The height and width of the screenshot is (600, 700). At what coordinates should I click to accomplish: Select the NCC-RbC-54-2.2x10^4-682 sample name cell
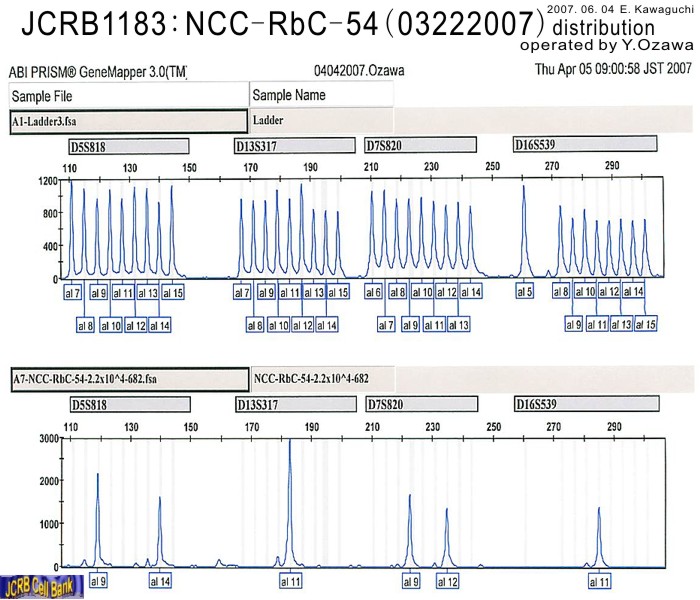tap(320, 380)
